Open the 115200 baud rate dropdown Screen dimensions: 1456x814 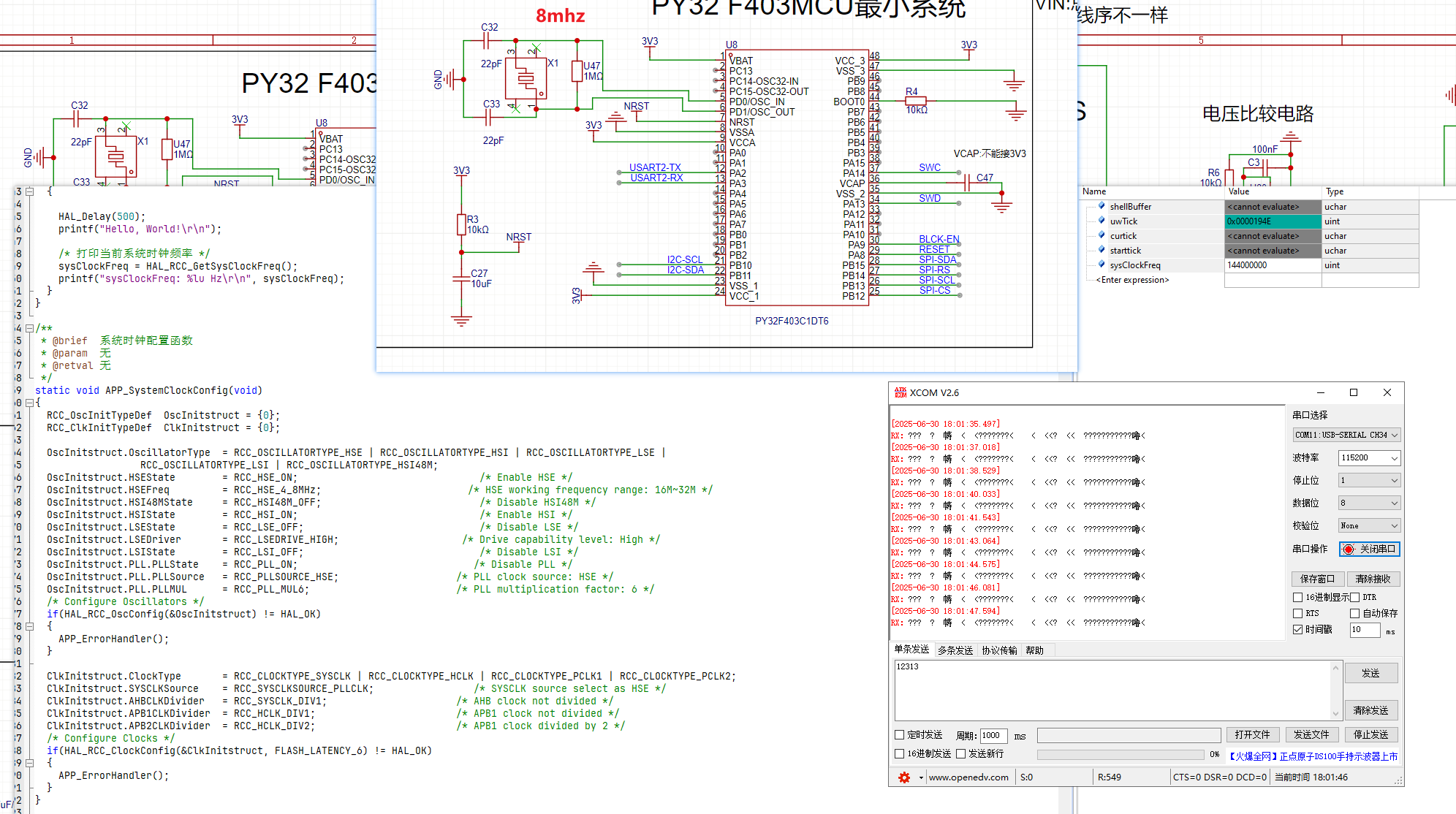tap(1369, 458)
